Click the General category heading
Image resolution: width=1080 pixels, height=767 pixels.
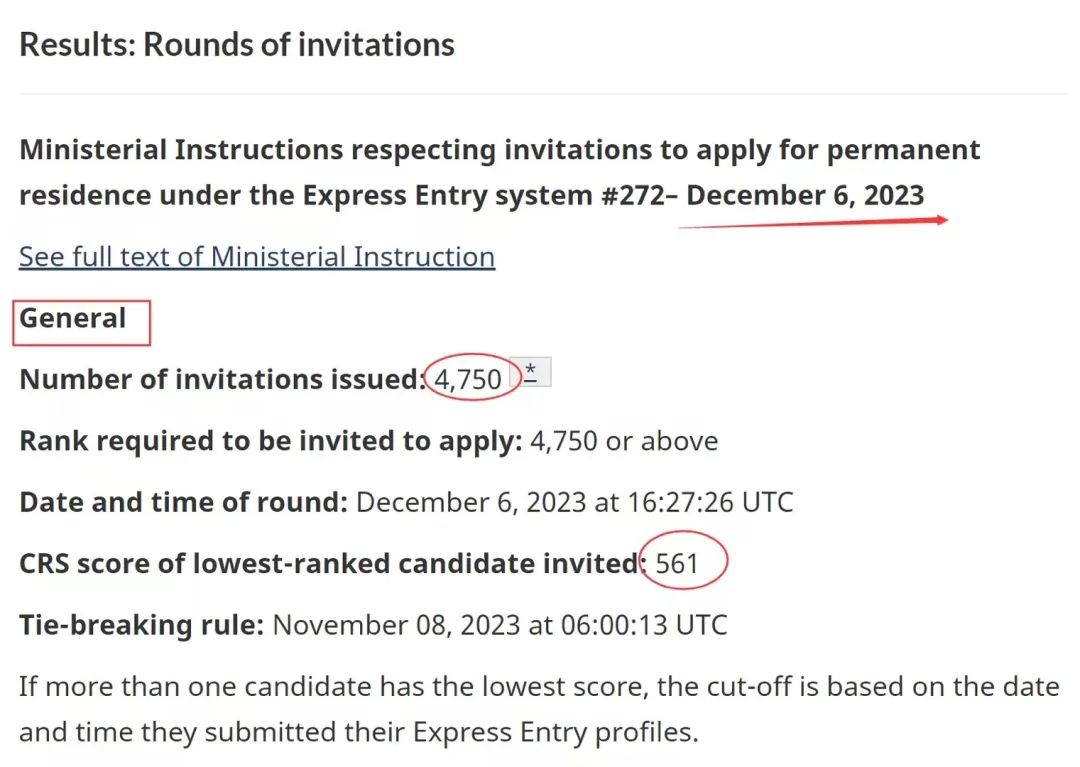click(x=73, y=319)
